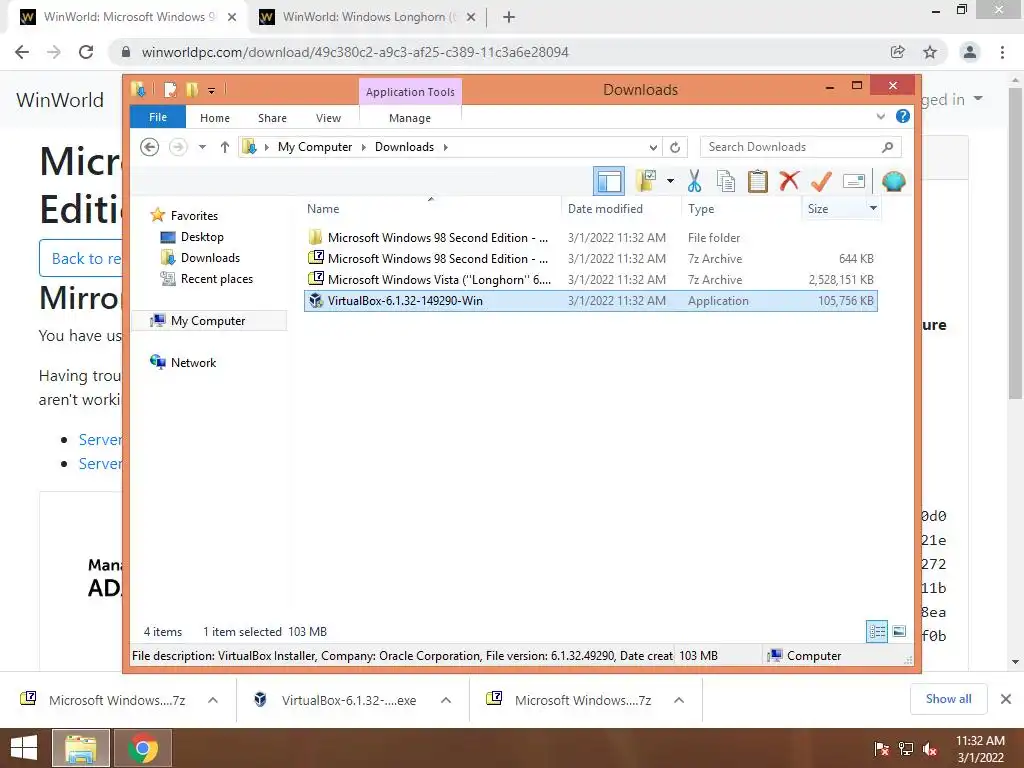
Task: Open the Share ribbon tab
Action: (x=272, y=118)
